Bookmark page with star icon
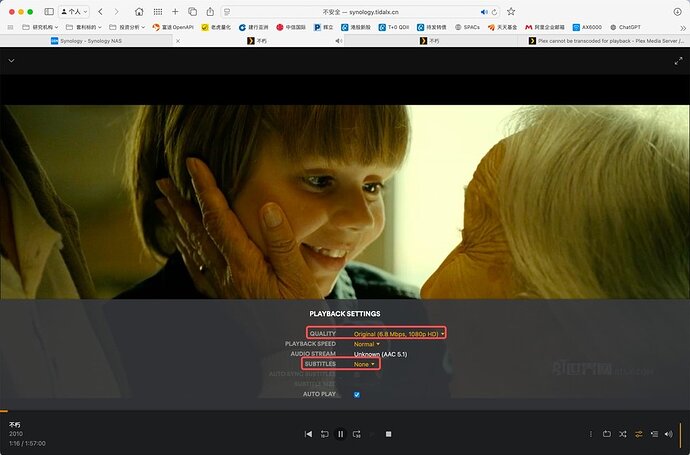The height and width of the screenshot is (455, 690). pos(511,12)
